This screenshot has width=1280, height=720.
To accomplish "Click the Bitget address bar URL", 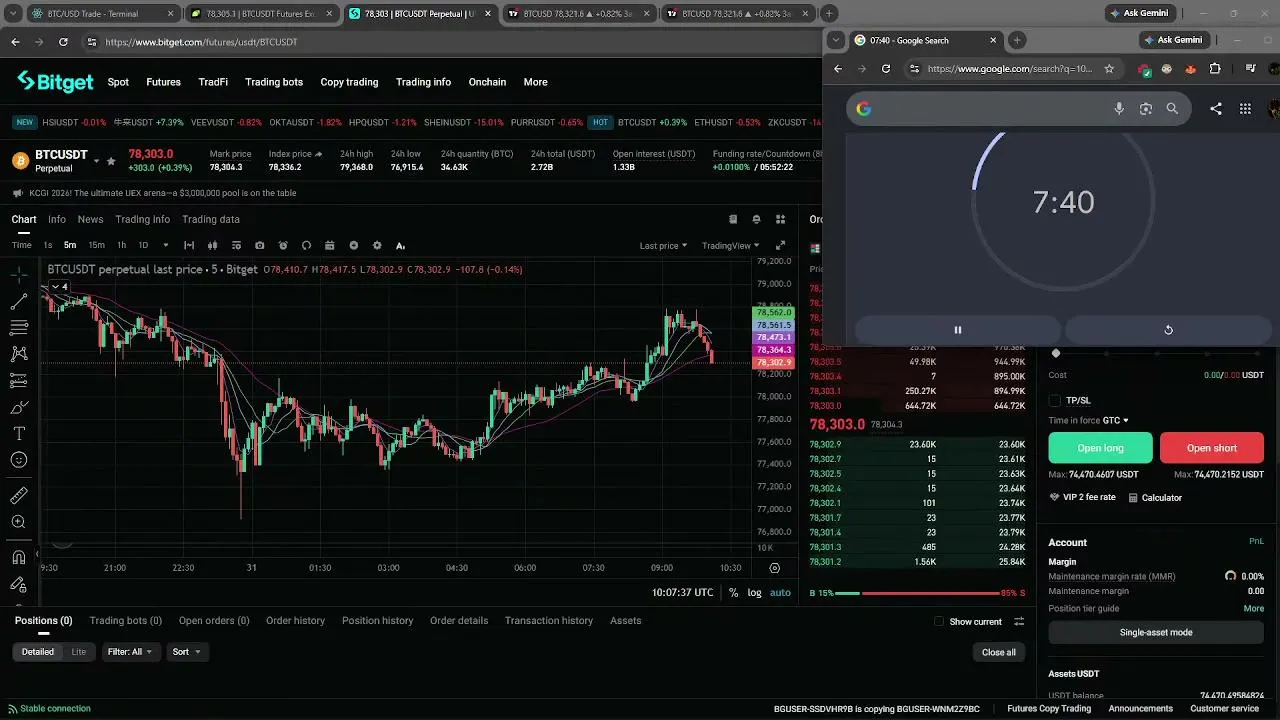I will point(202,42).
